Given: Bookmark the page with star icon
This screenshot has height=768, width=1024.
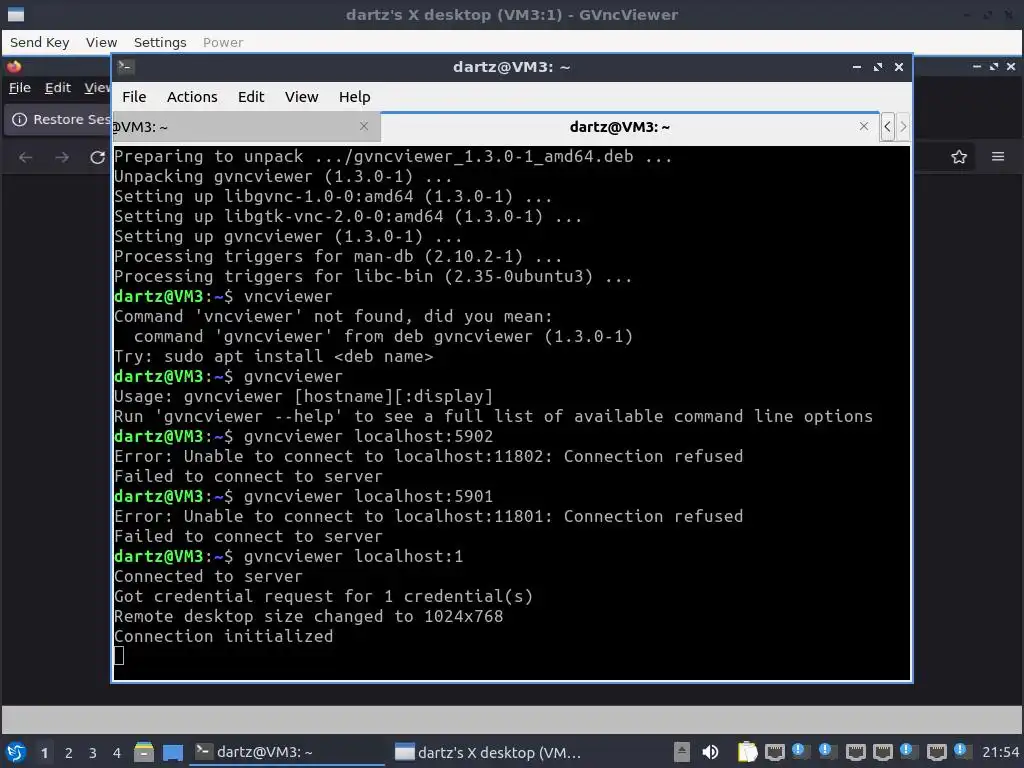Looking at the screenshot, I should pyautogui.click(x=959, y=157).
